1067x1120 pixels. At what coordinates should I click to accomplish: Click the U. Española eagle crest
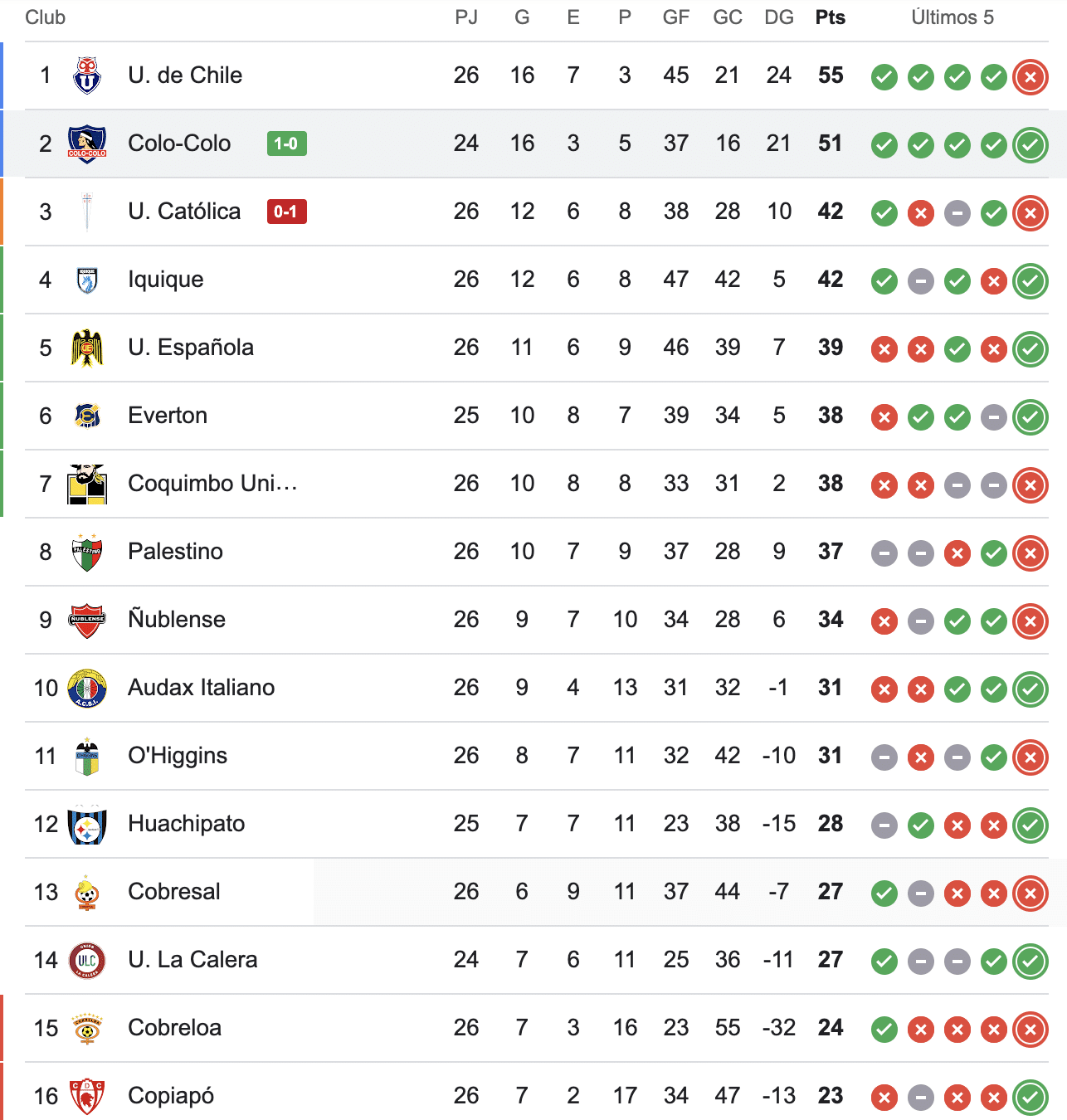(87, 348)
